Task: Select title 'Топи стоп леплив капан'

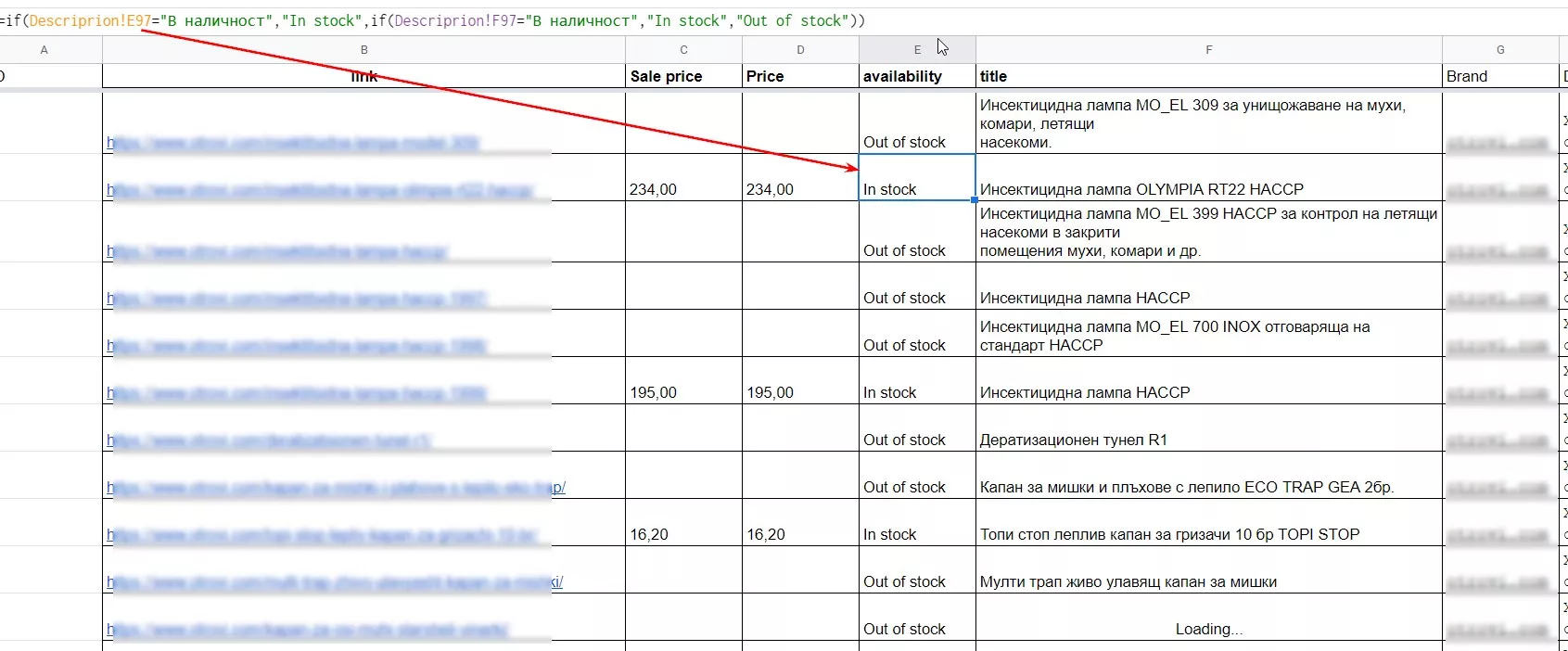Action: pos(1209,522)
